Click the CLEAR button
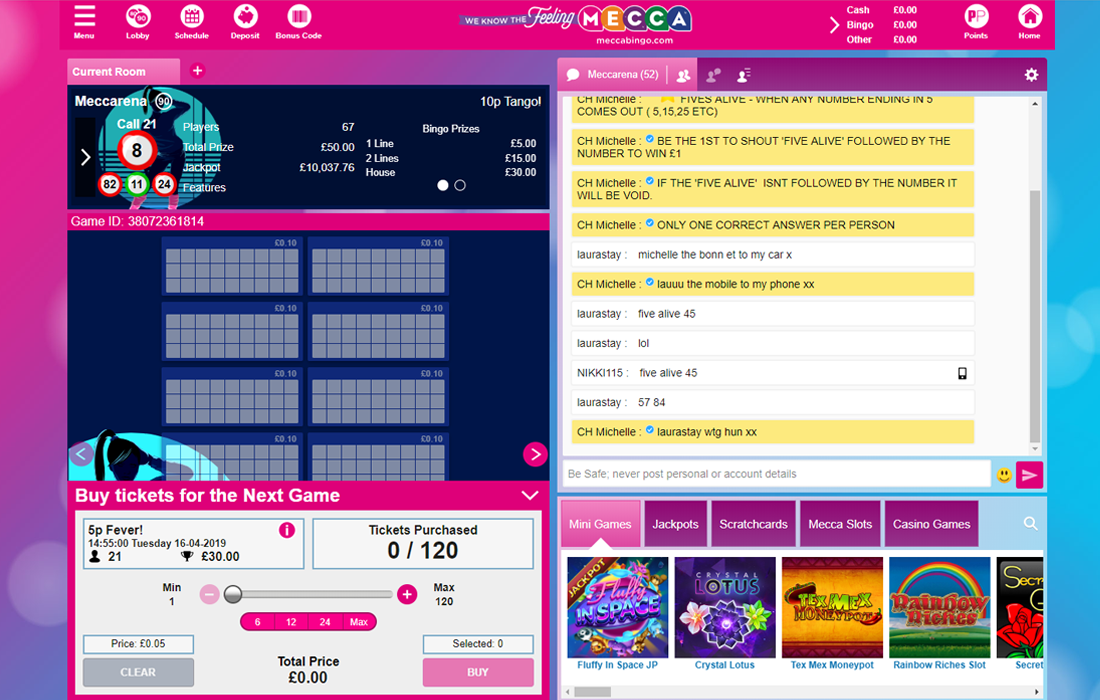The image size is (1100, 700). tap(138, 672)
